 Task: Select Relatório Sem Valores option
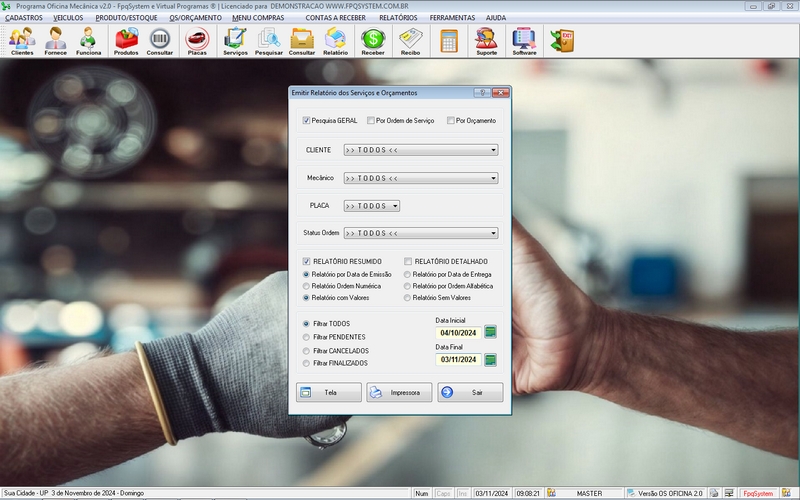407,298
